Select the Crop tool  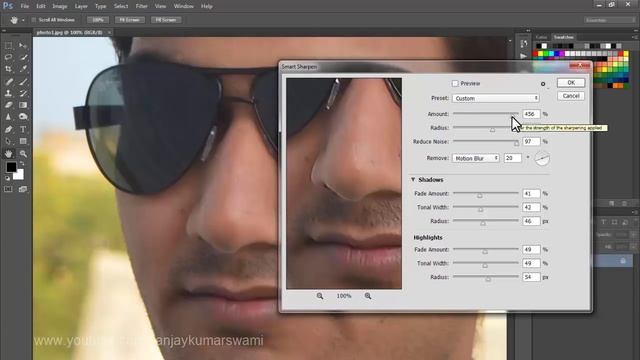point(8,69)
